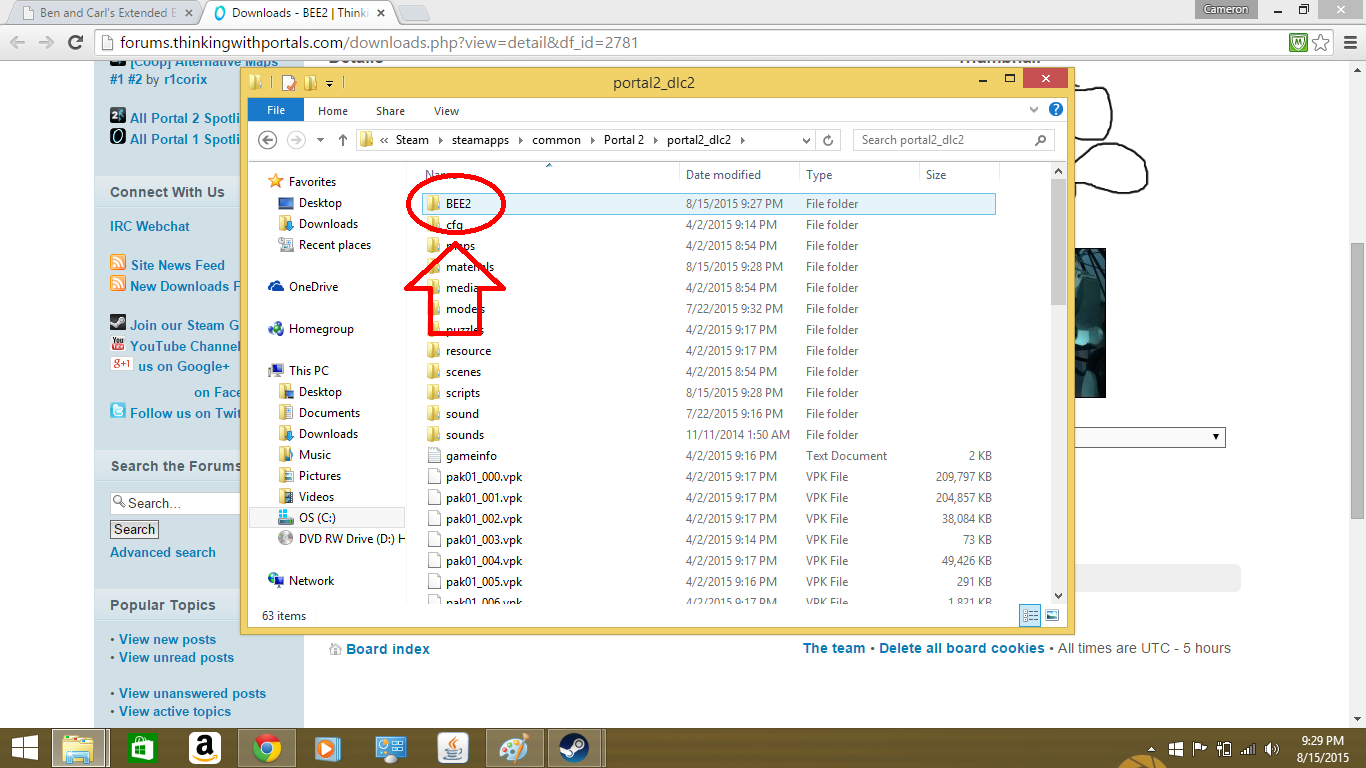Image resolution: width=1366 pixels, height=768 pixels.
Task: Open the Home ribbon tab
Action: click(333, 111)
